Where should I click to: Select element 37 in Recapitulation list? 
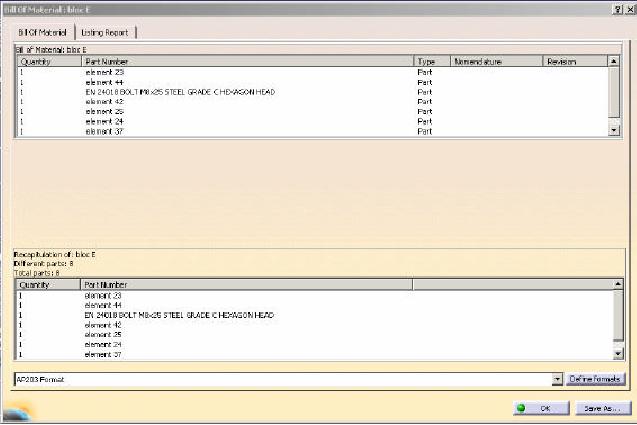[x=105, y=354]
